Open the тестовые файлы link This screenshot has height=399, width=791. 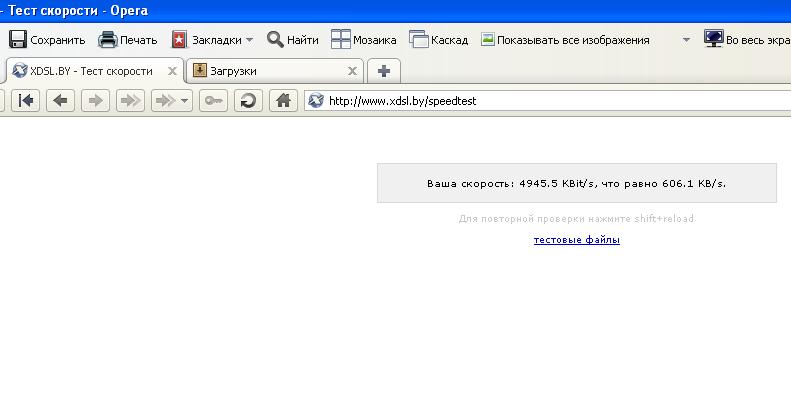coord(577,240)
